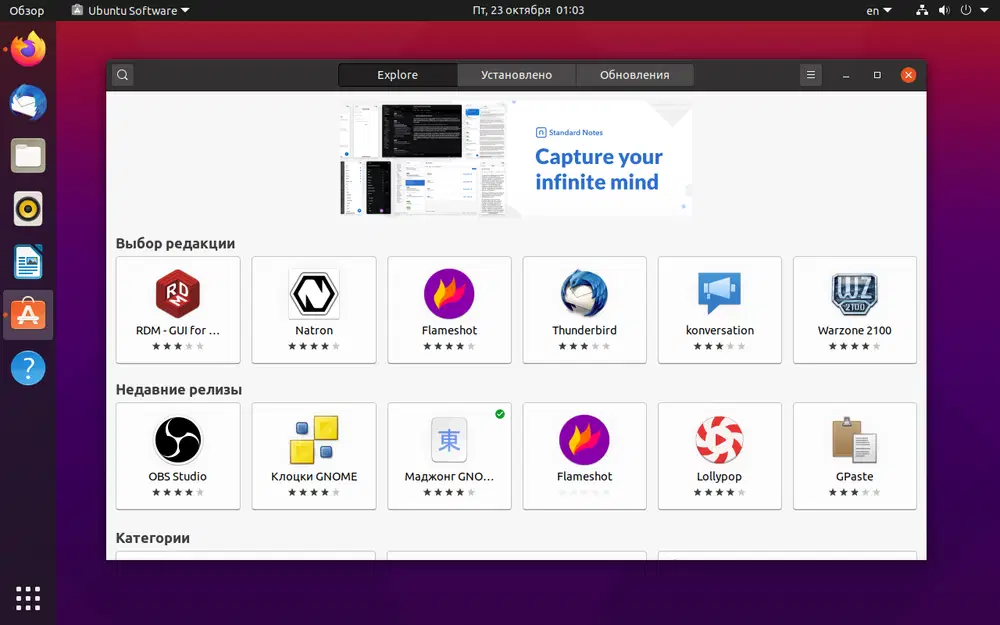Expand the Ubuntu Software app menu
Image resolution: width=1000 pixels, height=625 pixels.
131,10
